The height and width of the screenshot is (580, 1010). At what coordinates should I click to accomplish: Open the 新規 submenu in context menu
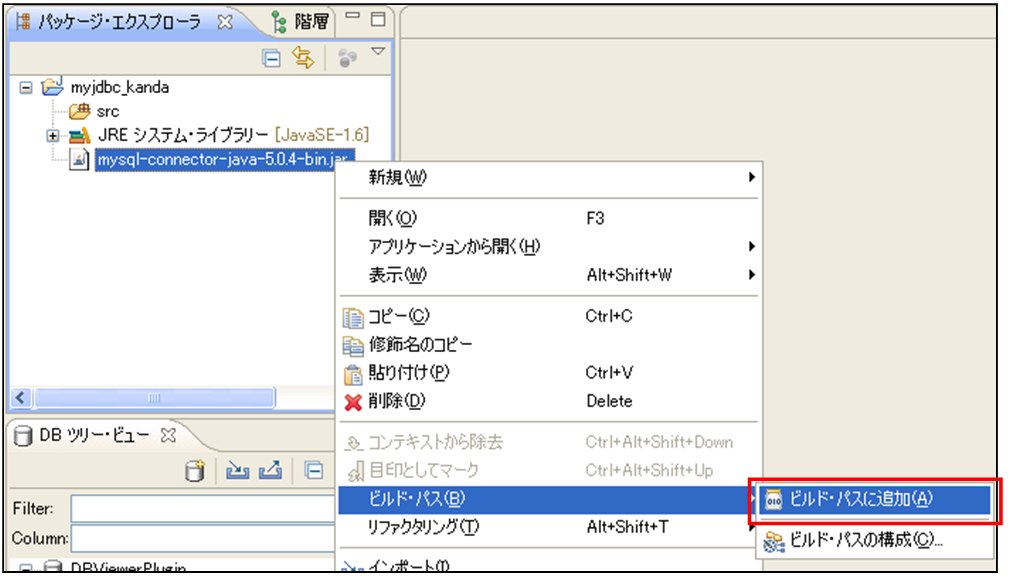396,178
